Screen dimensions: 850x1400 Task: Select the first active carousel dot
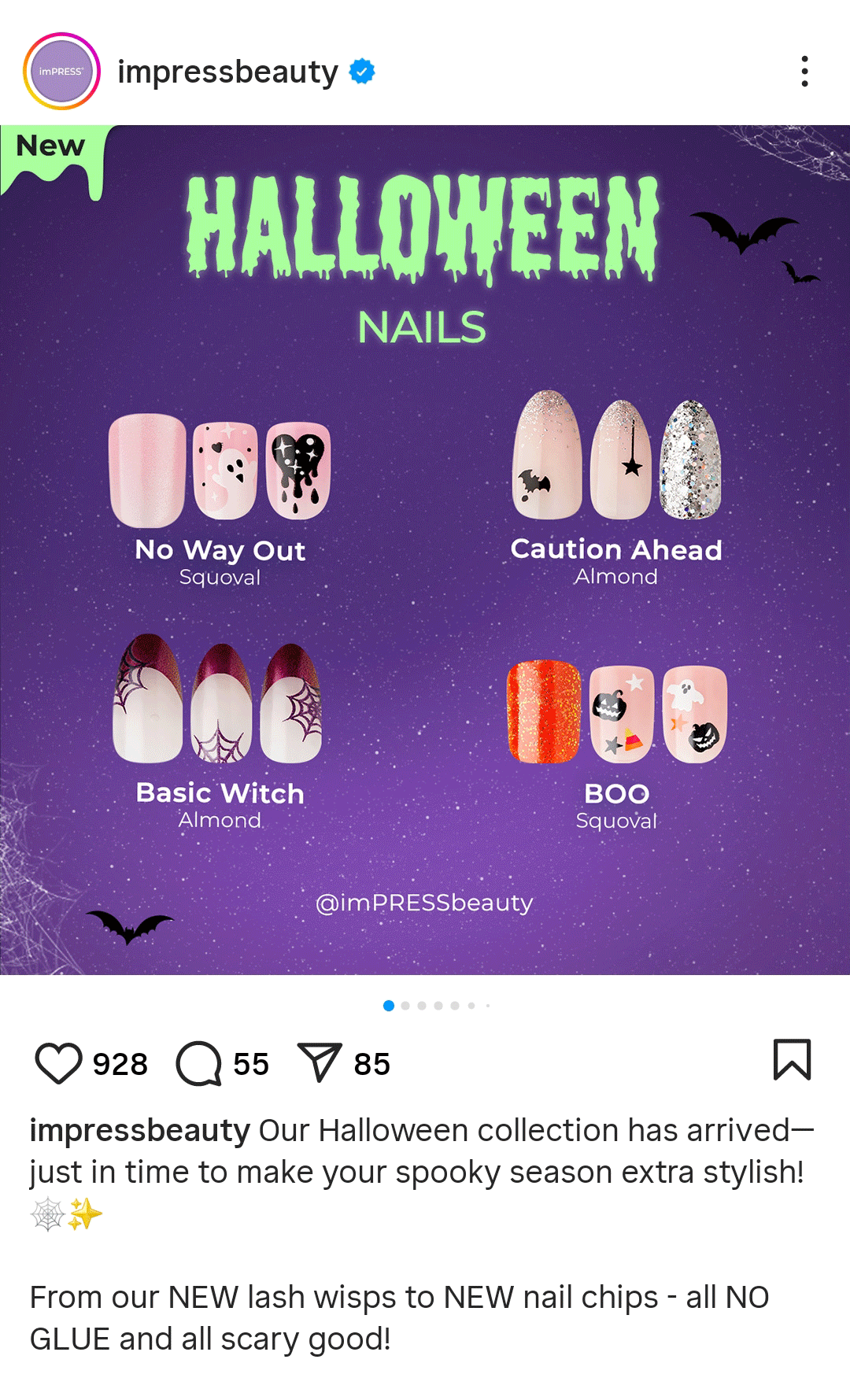coord(389,1006)
